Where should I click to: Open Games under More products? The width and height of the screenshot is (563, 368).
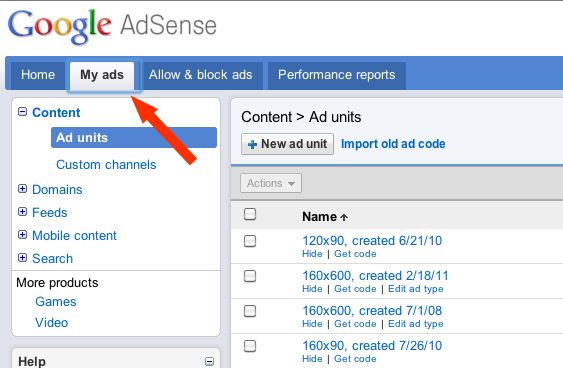pos(56,302)
